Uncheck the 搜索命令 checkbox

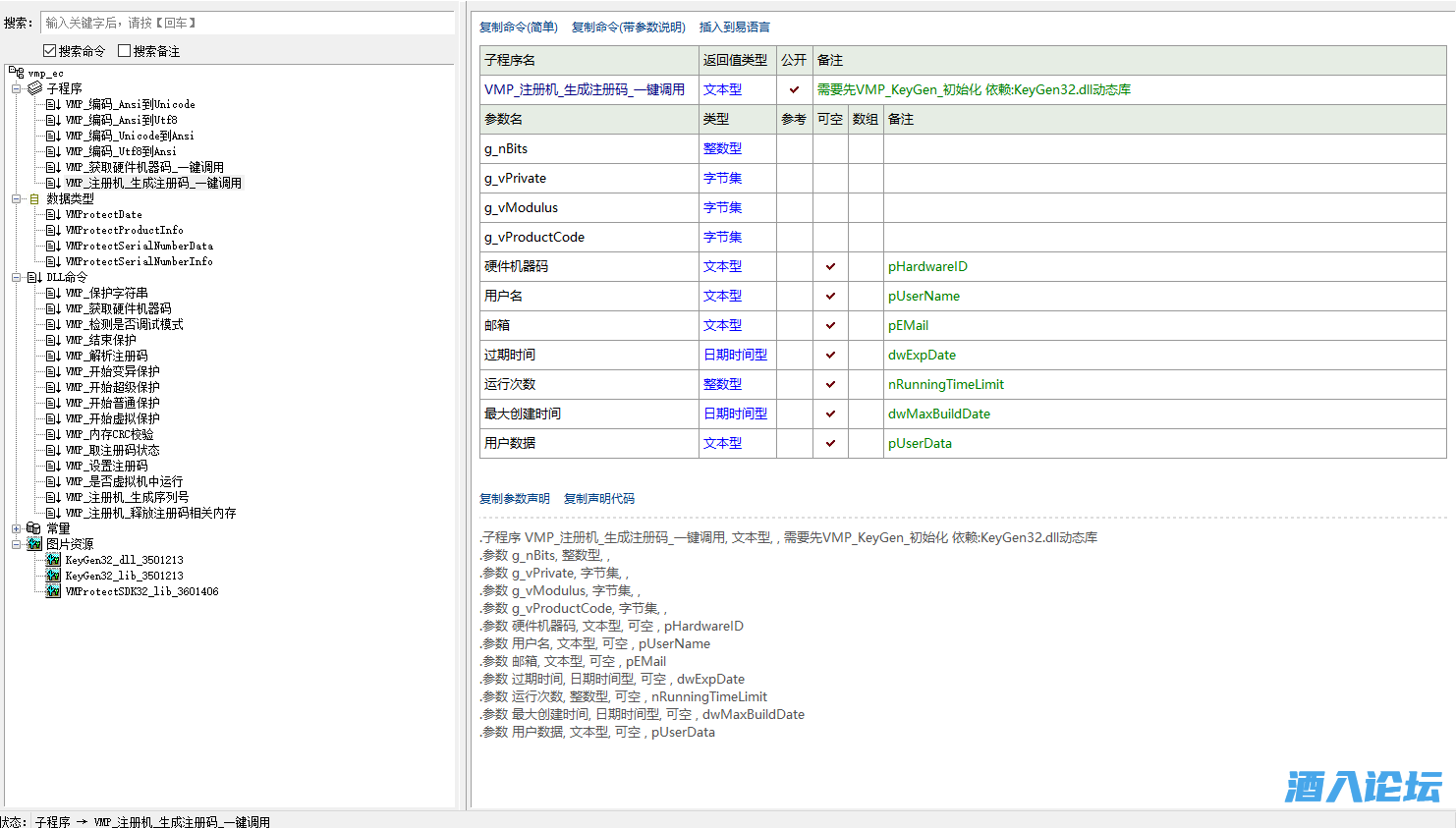click(50, 51)
